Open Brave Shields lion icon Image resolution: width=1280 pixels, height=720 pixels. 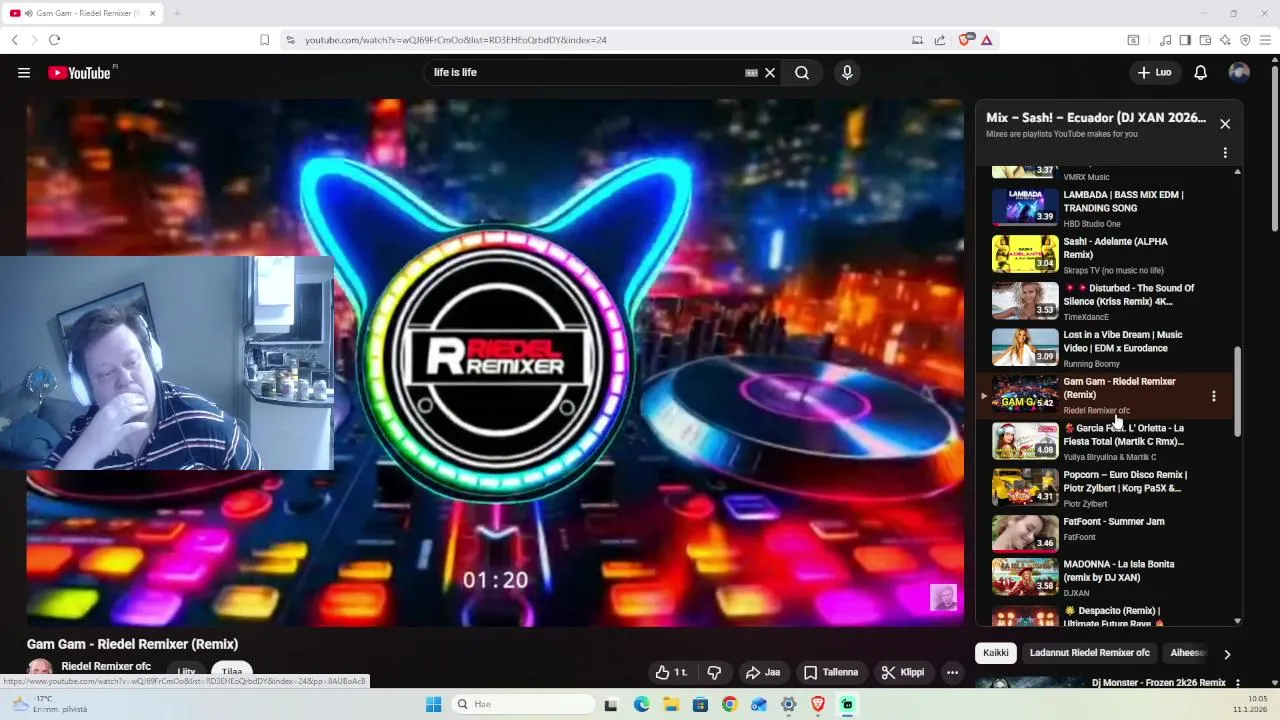pyautogui.click(x=965, y=40)
